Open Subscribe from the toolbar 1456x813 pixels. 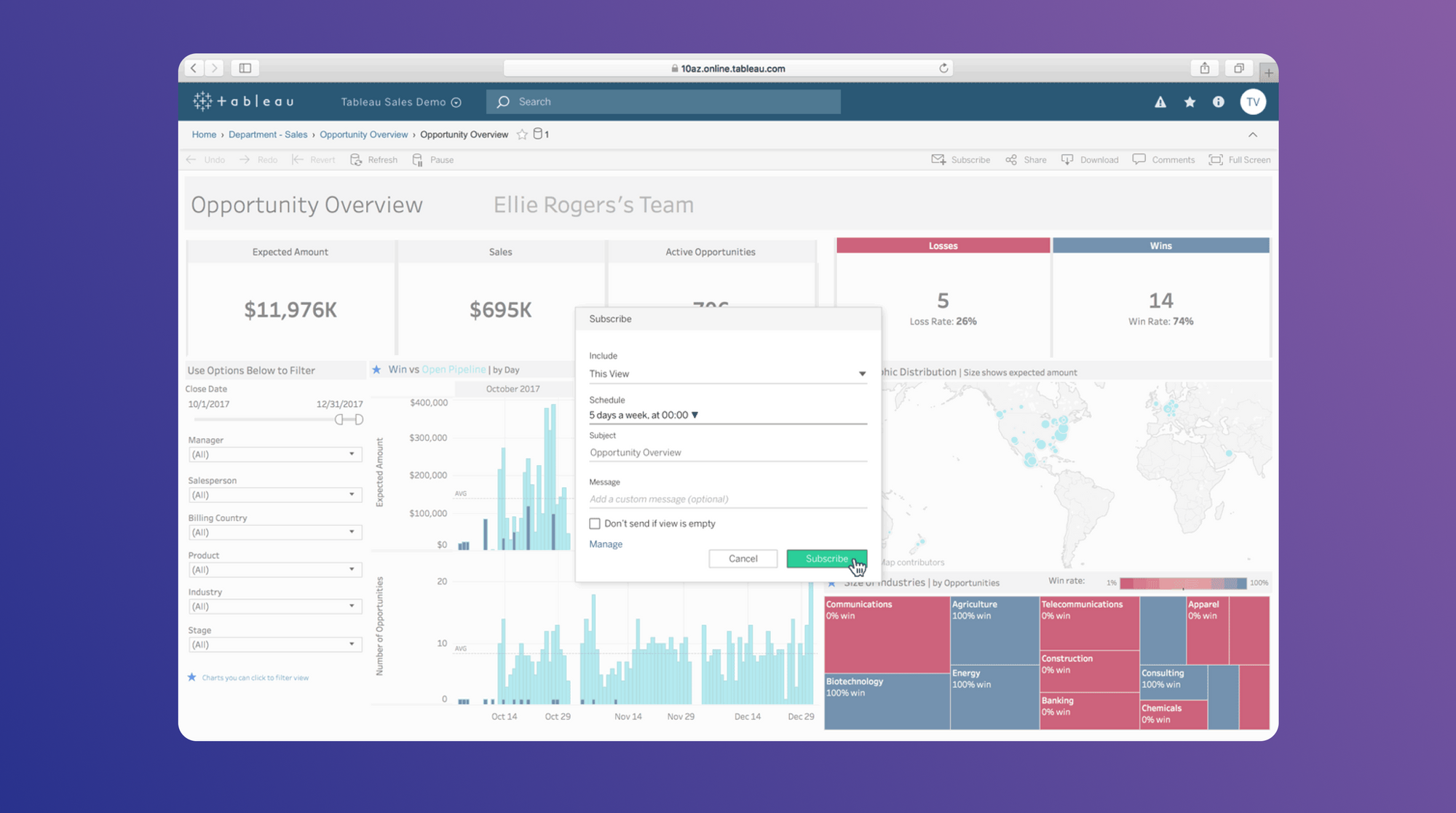pos(961,160)
